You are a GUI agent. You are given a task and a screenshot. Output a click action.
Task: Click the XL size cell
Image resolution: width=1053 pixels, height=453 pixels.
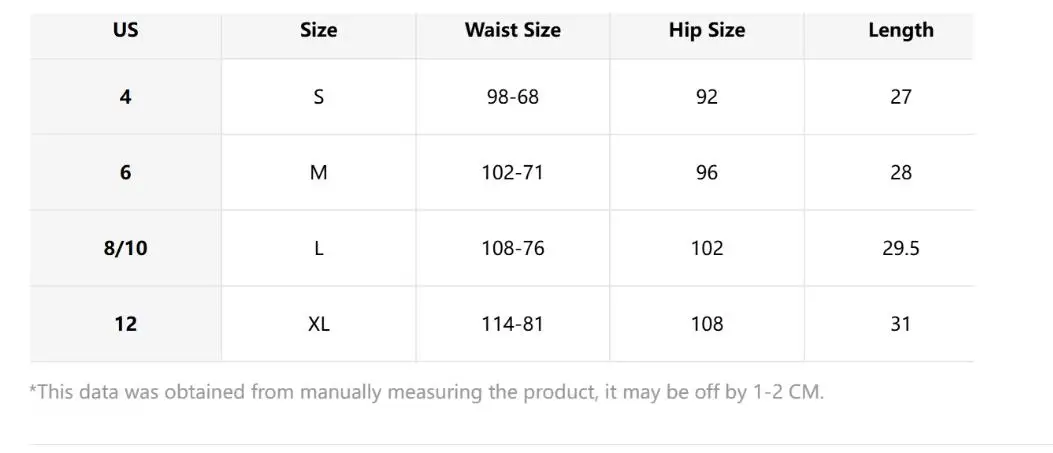coord(318,324)
